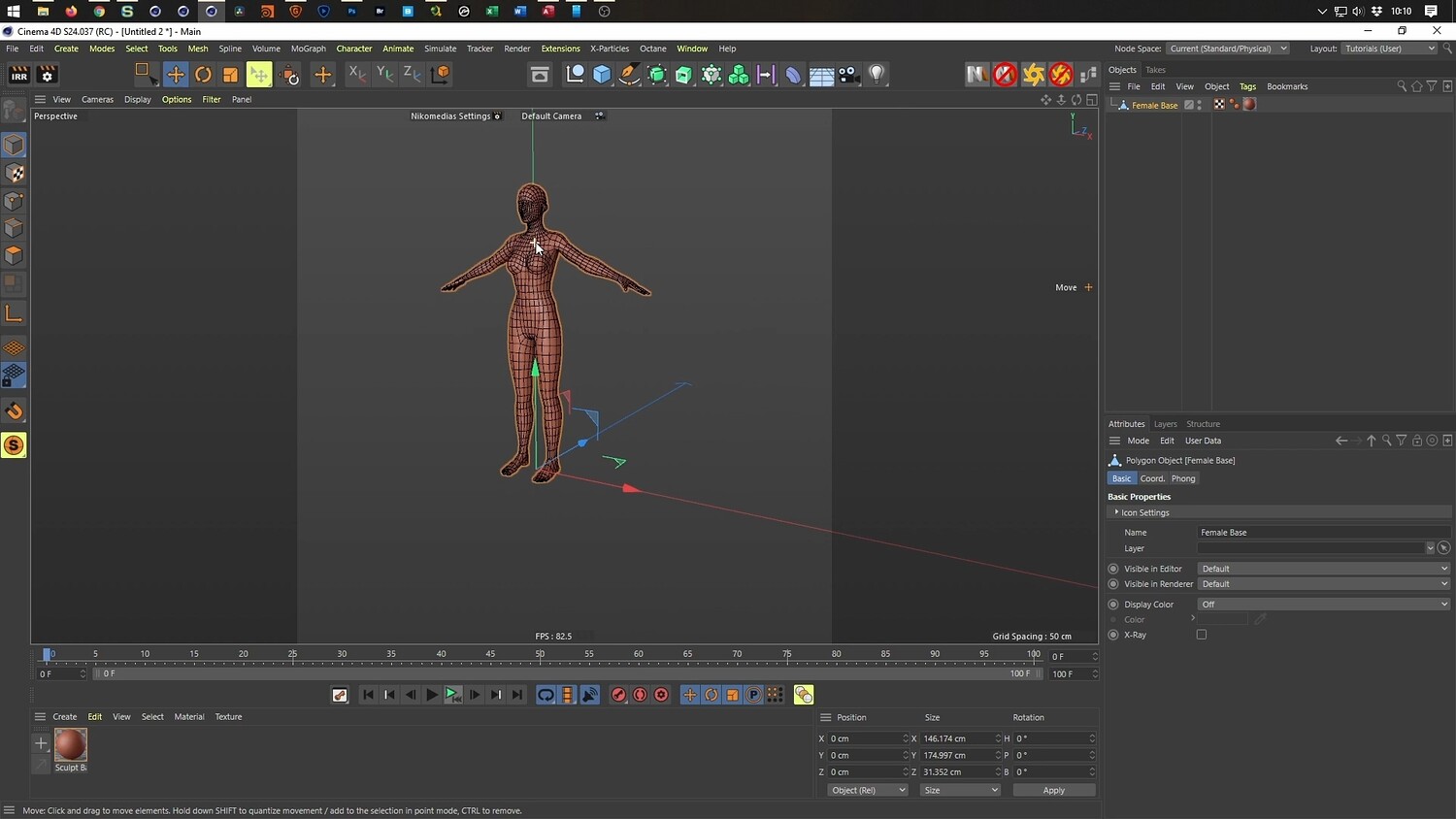This screenshot has height=819, width=1456.
Task: Add a Camera object from the toolbar
Action: [x=849, y=75]
